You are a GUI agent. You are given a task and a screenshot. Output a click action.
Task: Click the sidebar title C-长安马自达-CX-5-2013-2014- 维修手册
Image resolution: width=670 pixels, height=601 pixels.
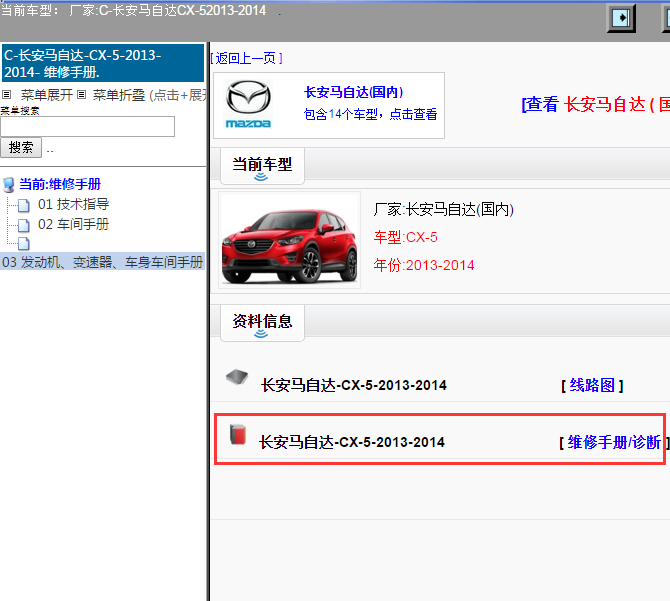[103, 63]
